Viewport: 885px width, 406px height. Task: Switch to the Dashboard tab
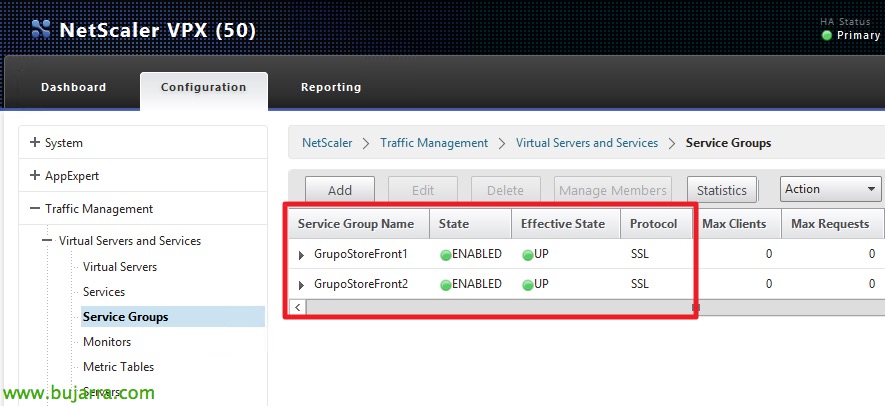73,87
